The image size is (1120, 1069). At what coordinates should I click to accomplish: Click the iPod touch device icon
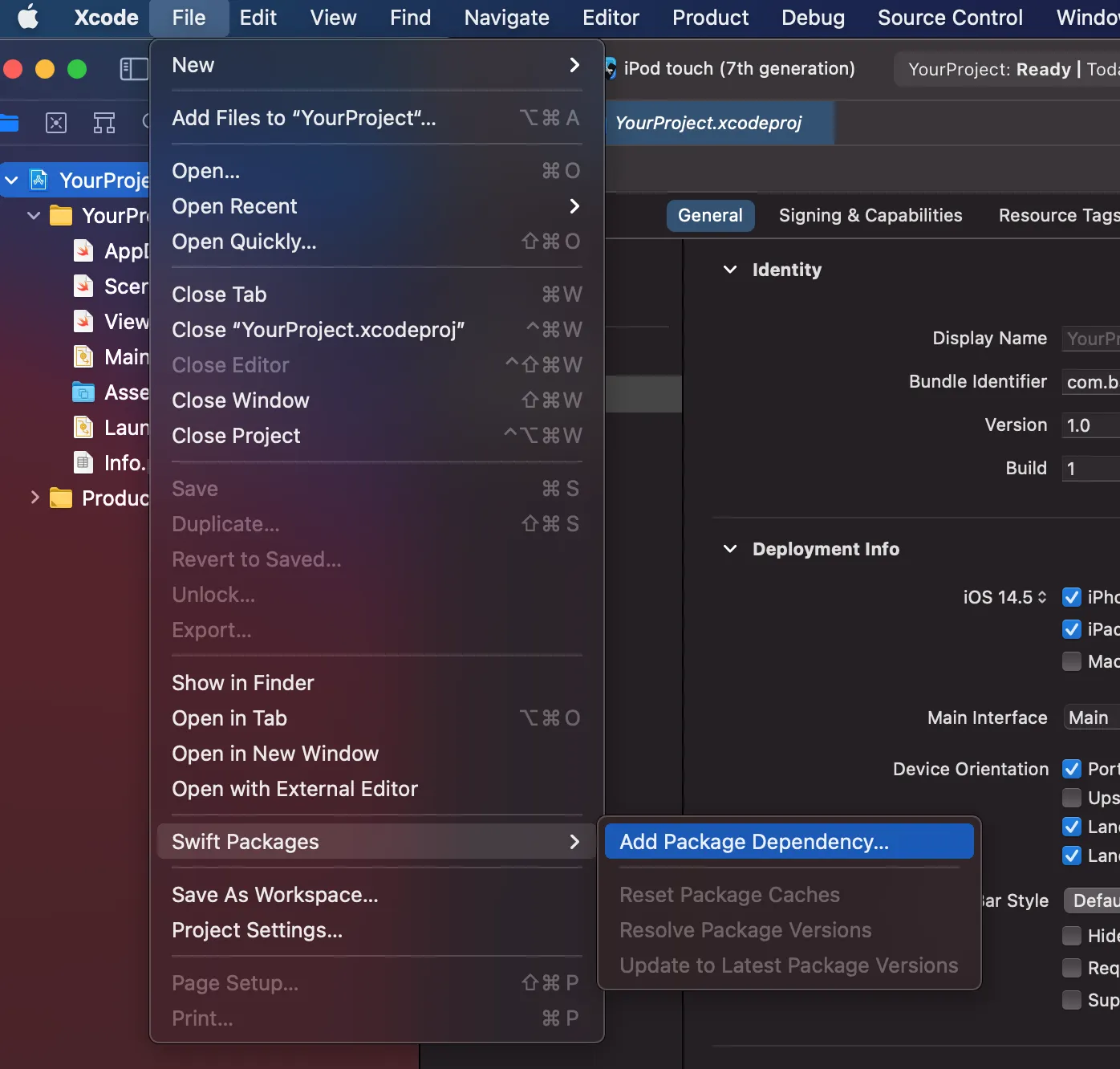click(611, 69)
